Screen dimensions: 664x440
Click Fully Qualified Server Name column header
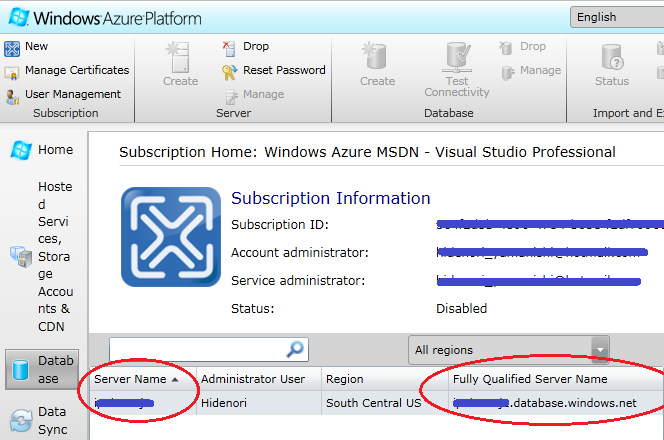click(x=555, y=379)
